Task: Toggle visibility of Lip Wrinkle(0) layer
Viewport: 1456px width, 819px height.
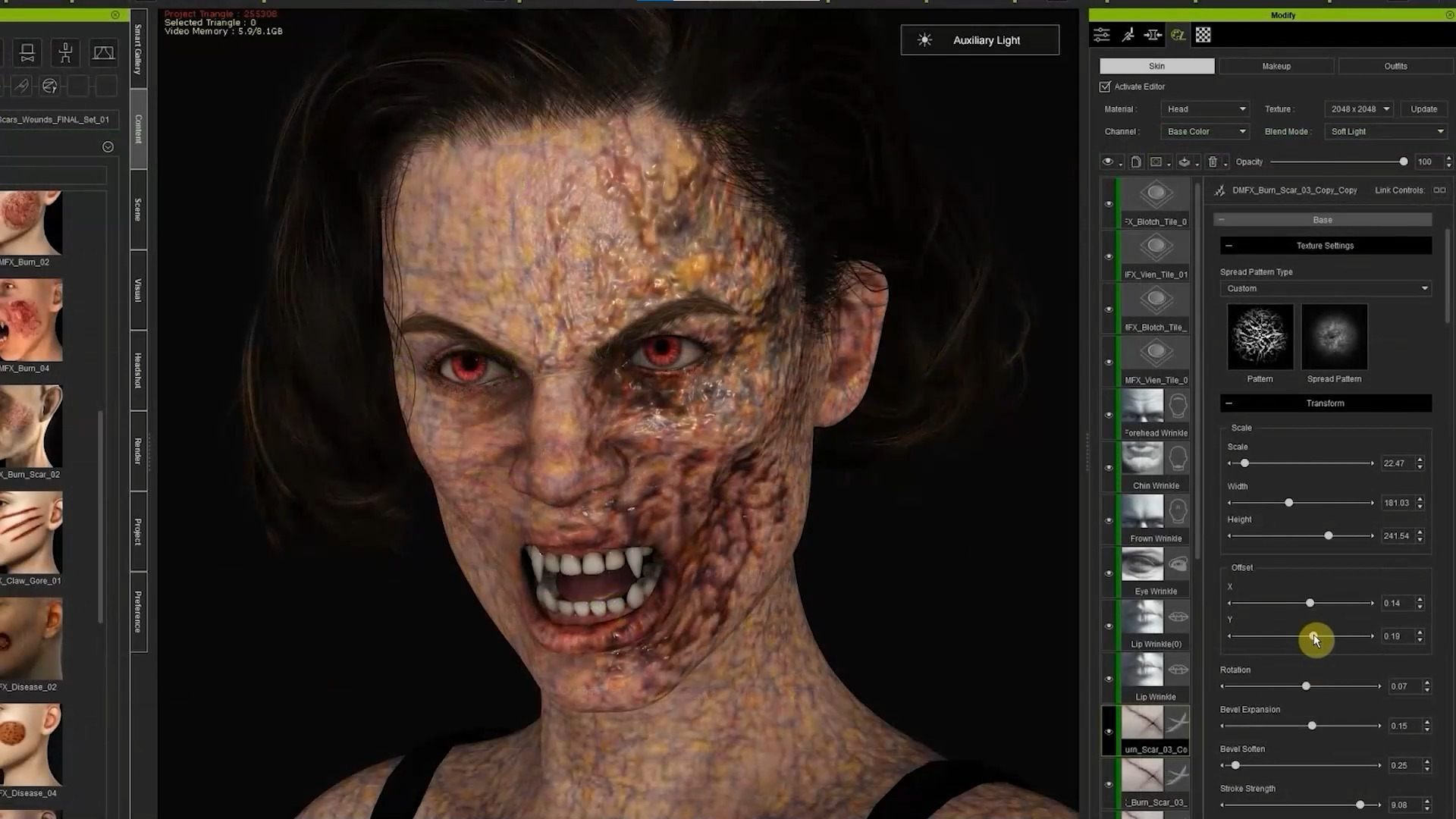Action: [1109, 626]
